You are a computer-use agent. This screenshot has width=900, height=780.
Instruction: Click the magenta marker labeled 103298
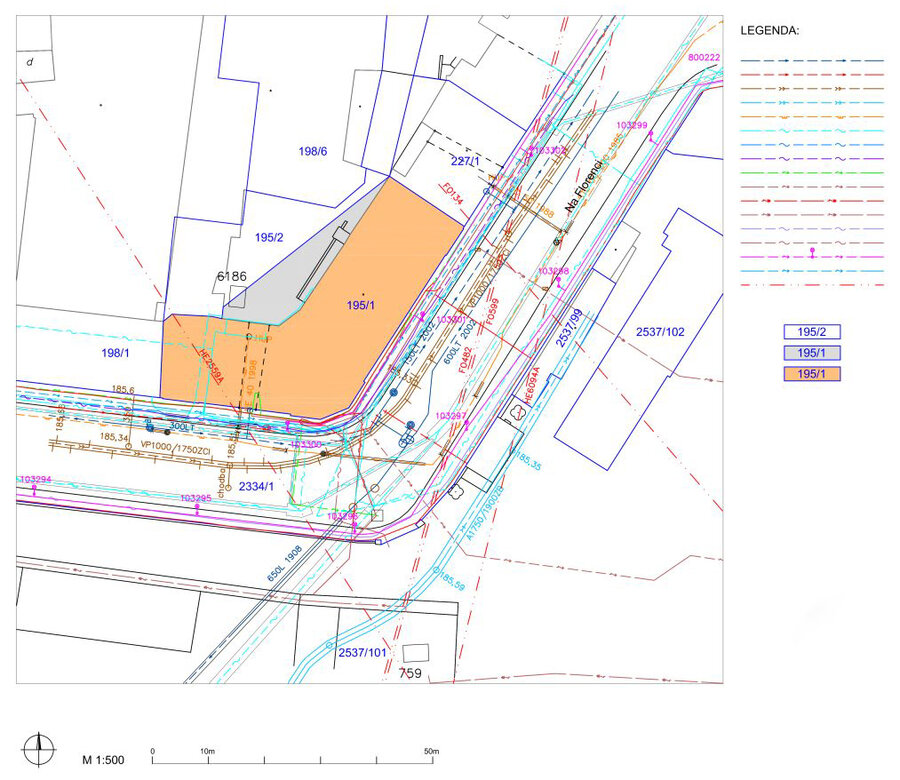coord(555,283)
